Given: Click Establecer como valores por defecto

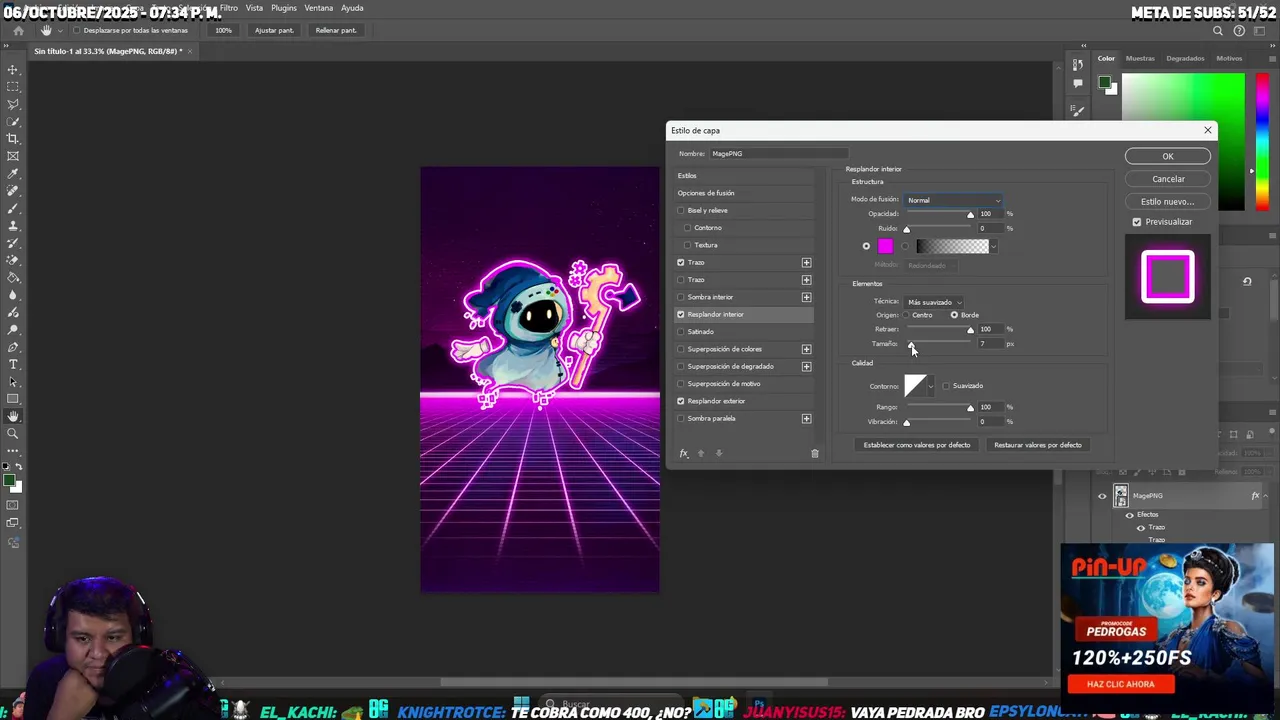Looking at the screenshot, I should 917,445.
